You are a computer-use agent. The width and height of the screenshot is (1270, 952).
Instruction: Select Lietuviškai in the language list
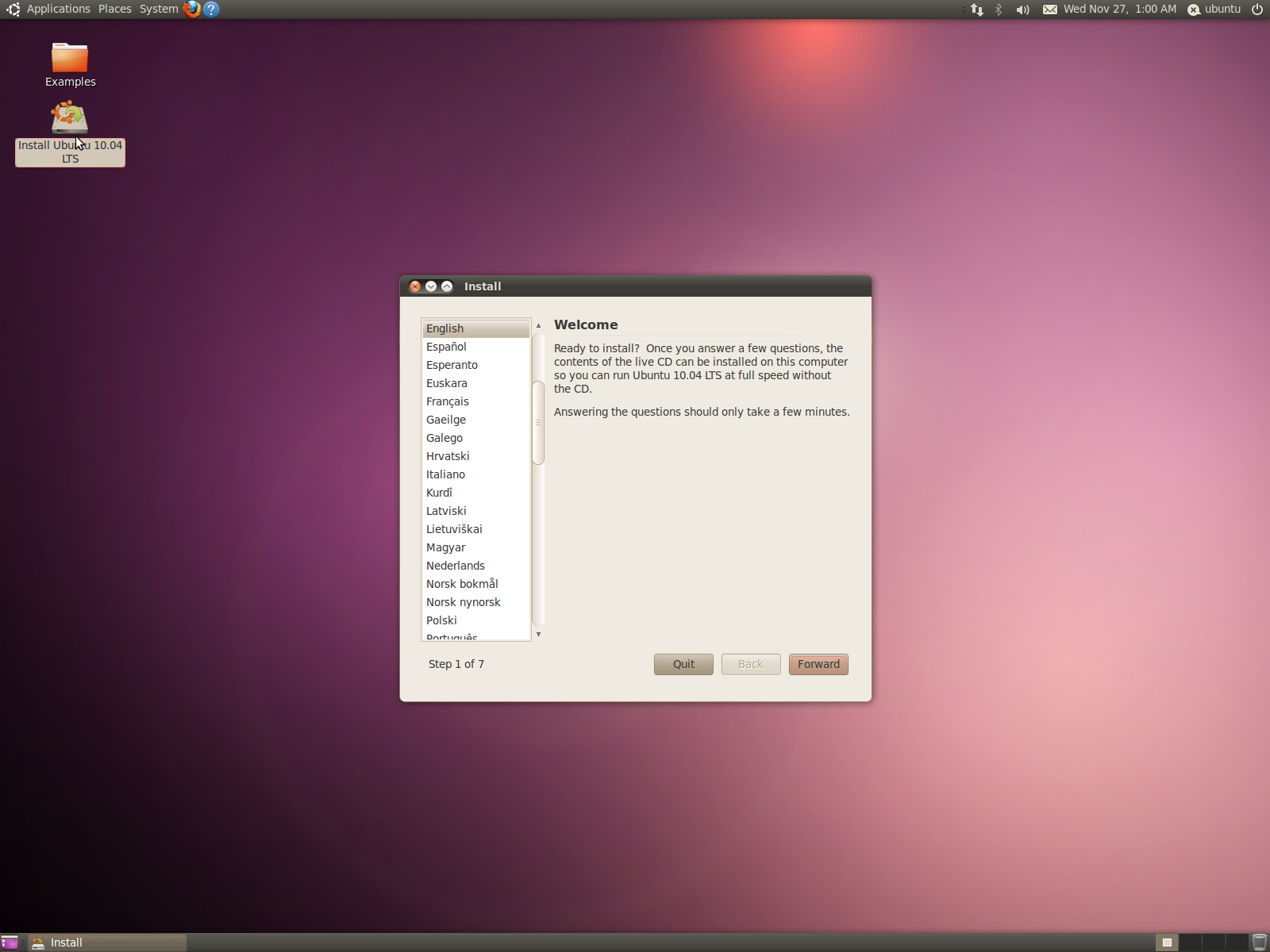(475, 529)
